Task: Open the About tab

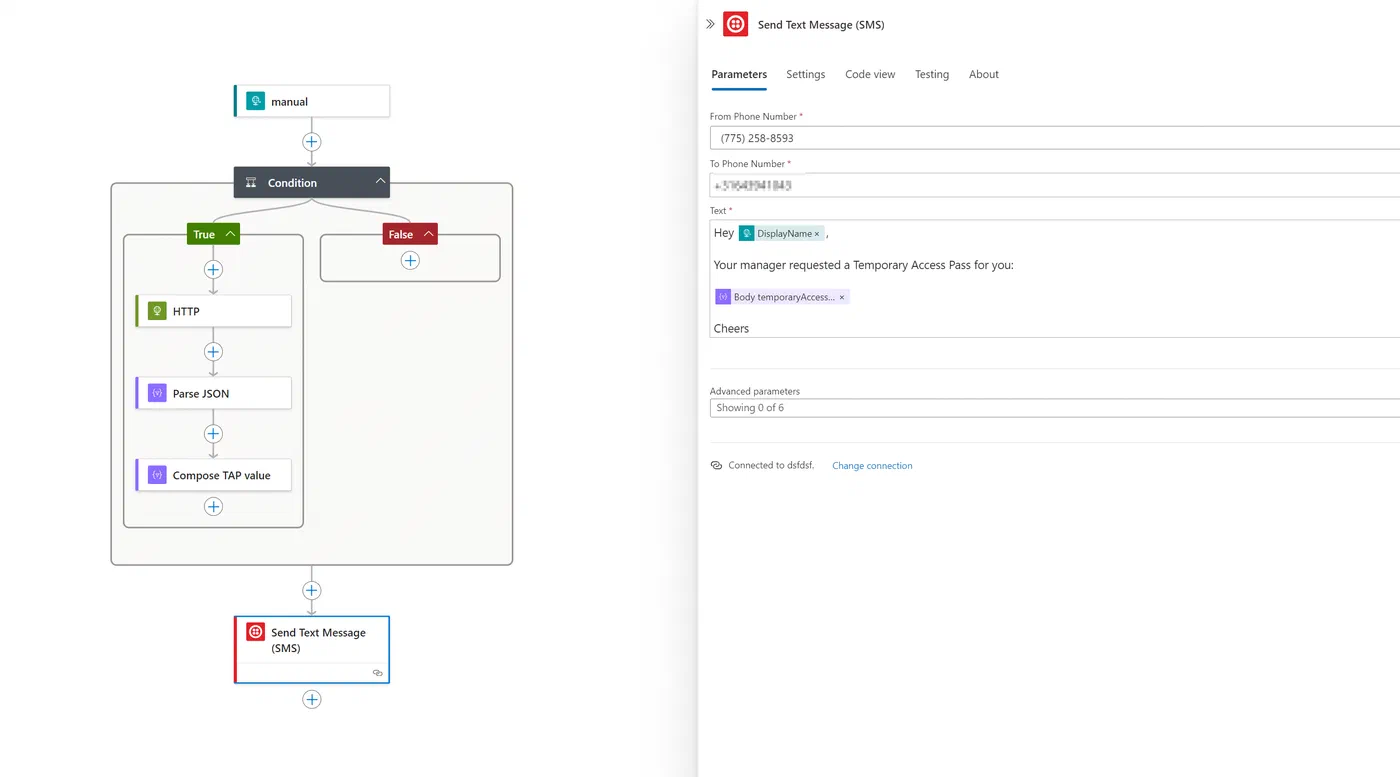Action: (x=984, y=74)
